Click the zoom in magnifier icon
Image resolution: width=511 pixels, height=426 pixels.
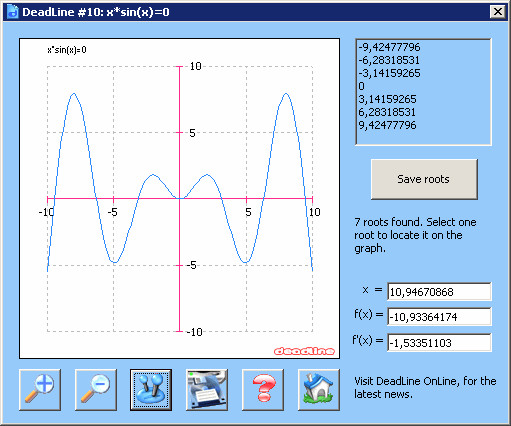(x=40, y=390)
